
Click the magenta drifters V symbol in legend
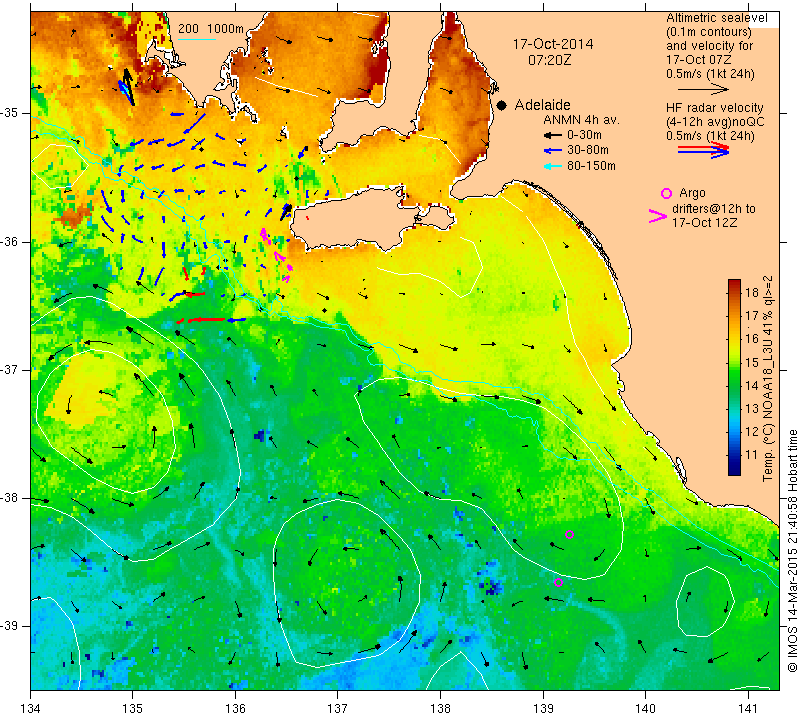pos(658,216)
